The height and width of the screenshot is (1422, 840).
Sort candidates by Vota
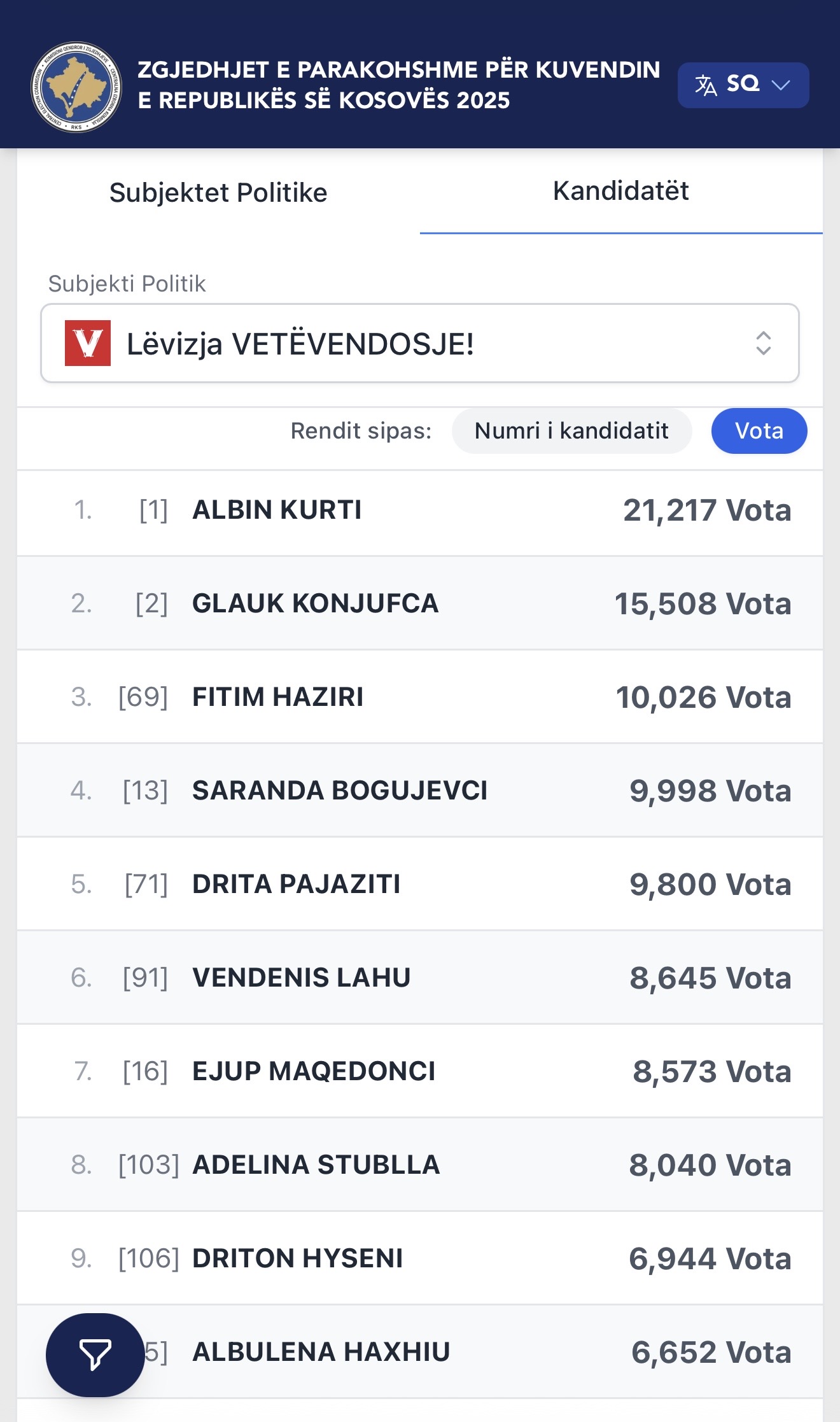(759, 431)
